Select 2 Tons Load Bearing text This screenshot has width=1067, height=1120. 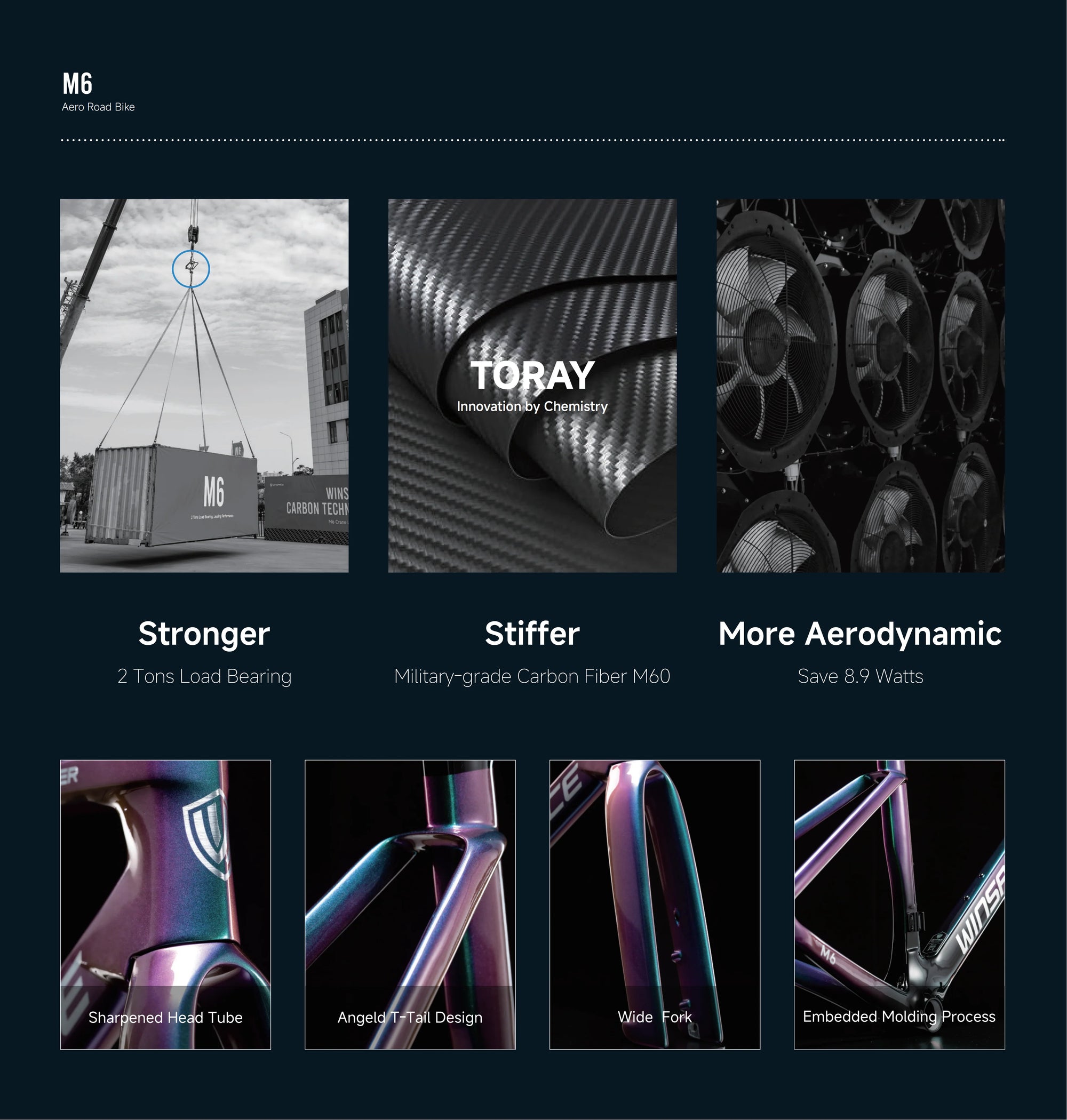click(x=204, y=676)
